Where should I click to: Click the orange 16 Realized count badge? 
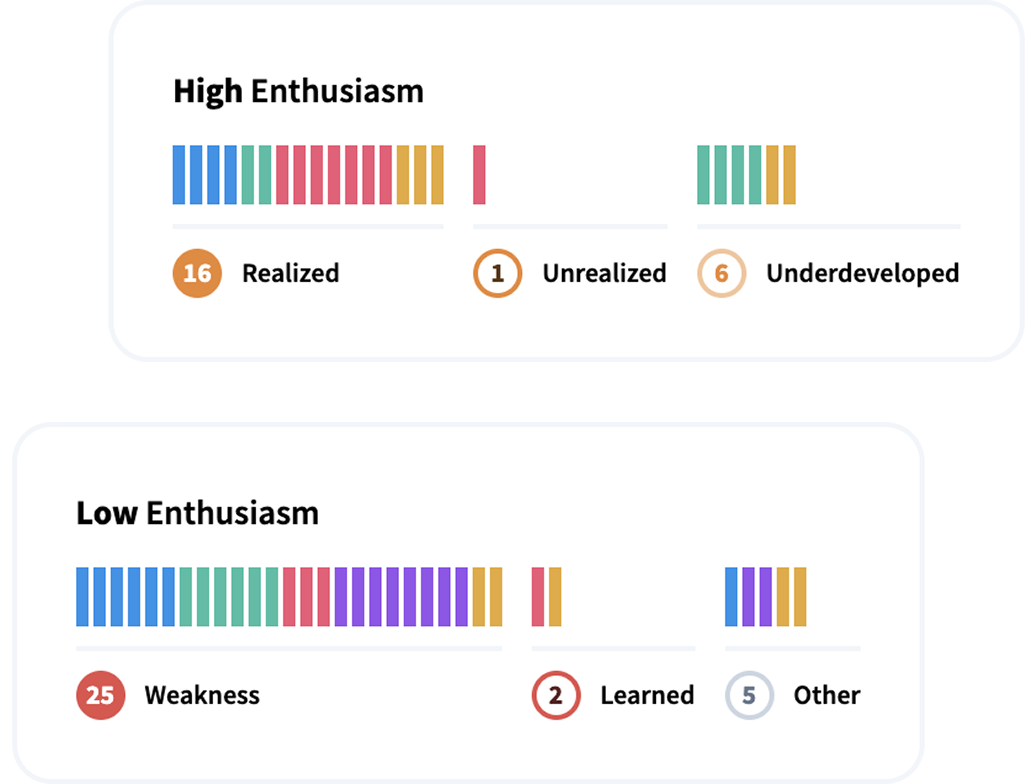pos(197,273)
